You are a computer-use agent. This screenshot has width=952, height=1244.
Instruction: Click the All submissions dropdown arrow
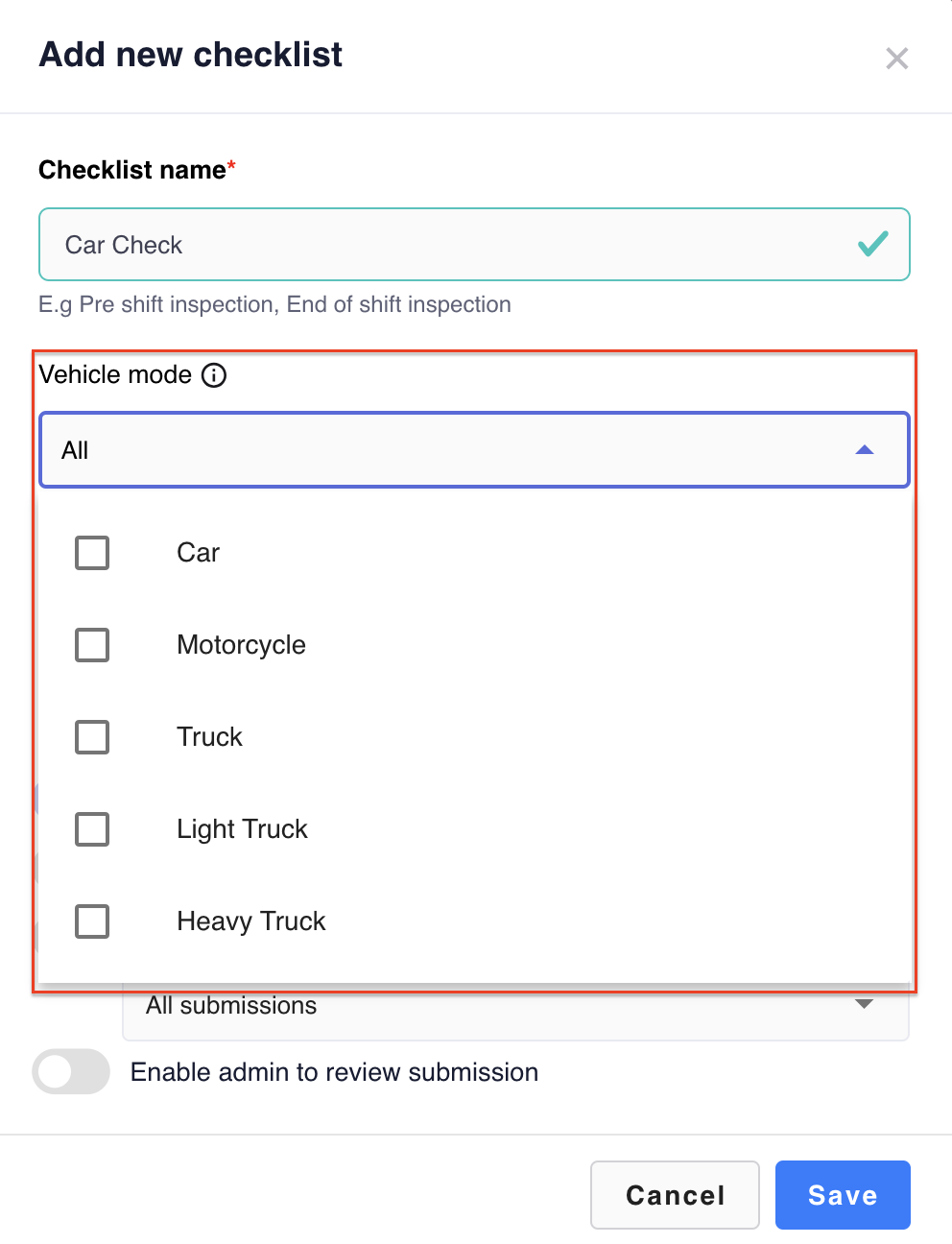tap(864, 1004)
